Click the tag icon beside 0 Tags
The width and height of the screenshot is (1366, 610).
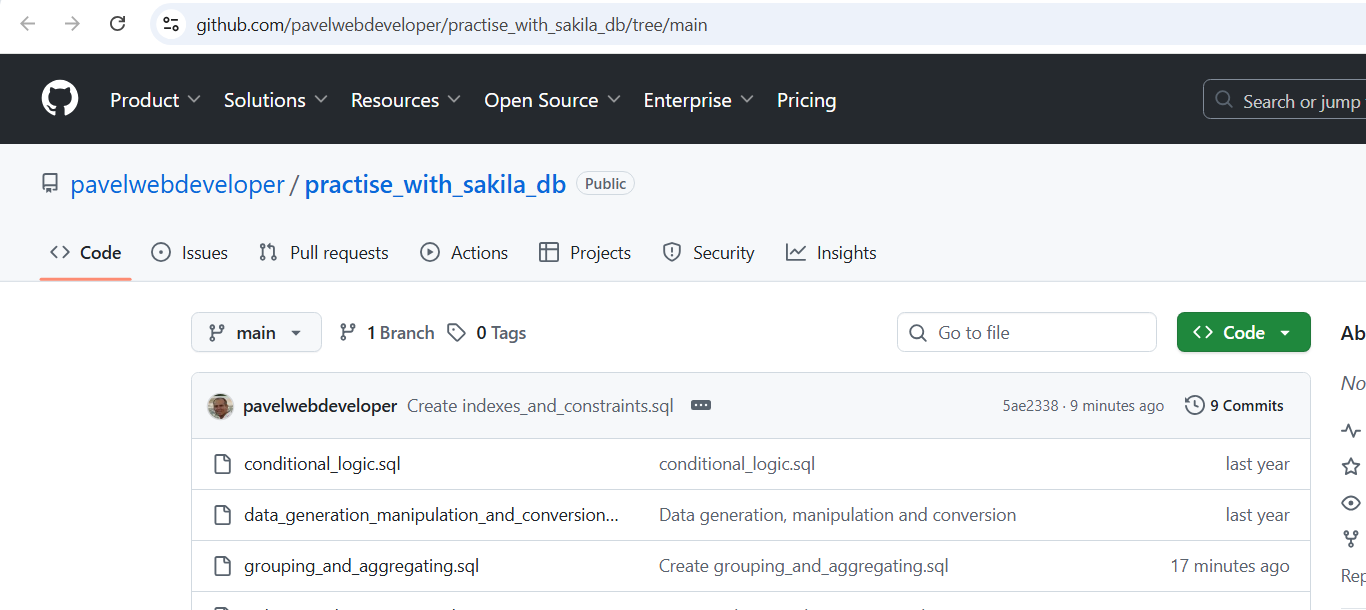pos(457,333)
